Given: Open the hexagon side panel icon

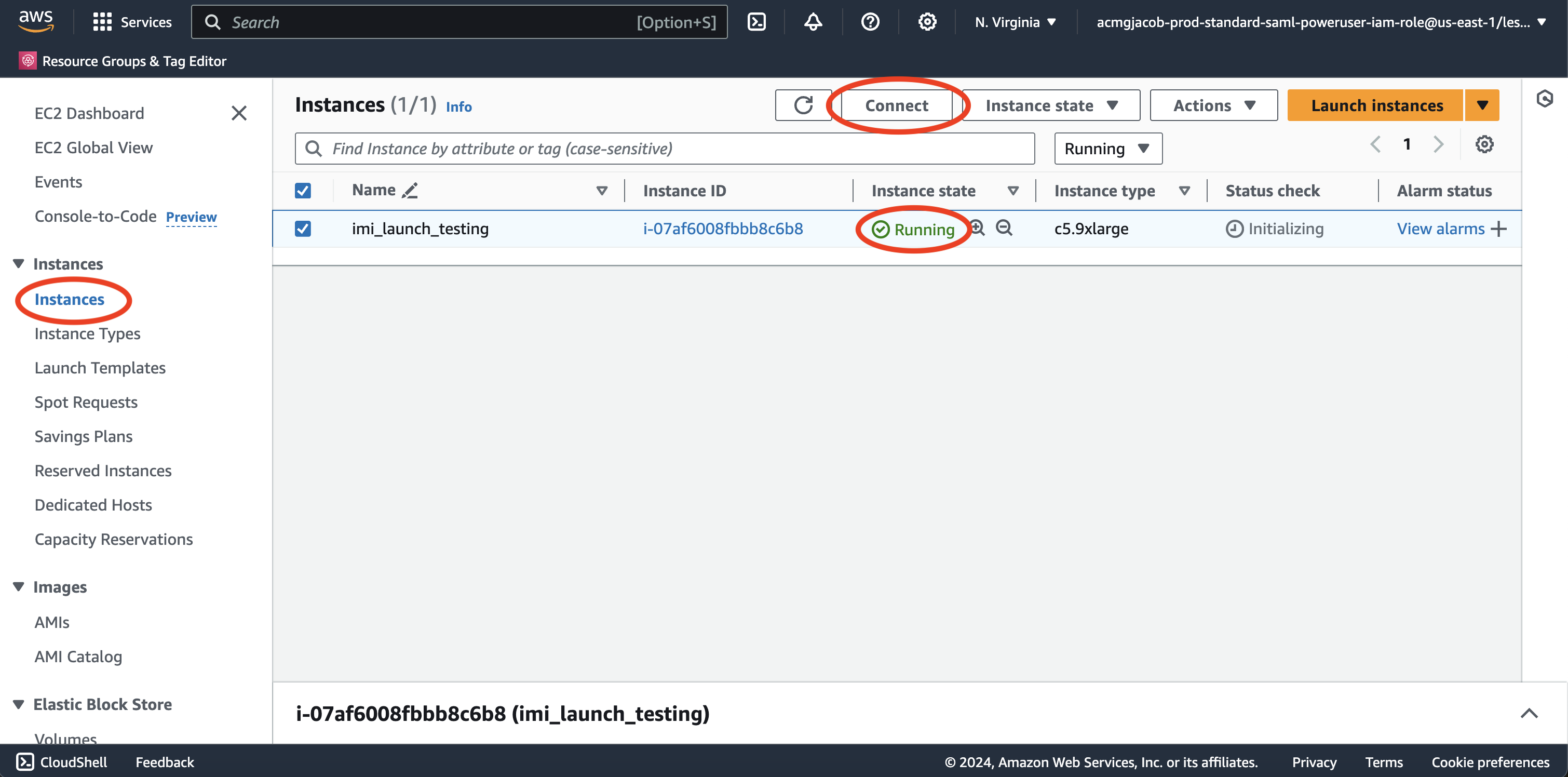Looking at the screenshot, I should 1545,99.
